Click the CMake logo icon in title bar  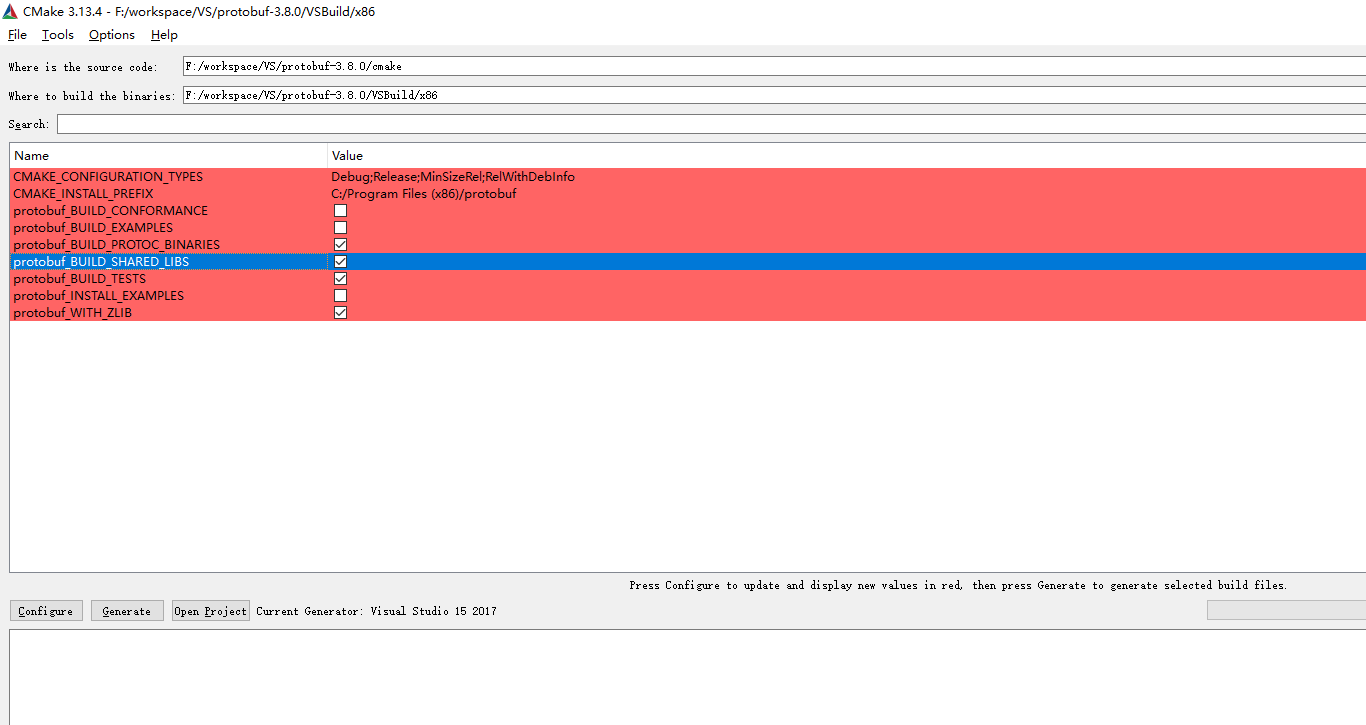pyautogui.click(x=10, y=12)
